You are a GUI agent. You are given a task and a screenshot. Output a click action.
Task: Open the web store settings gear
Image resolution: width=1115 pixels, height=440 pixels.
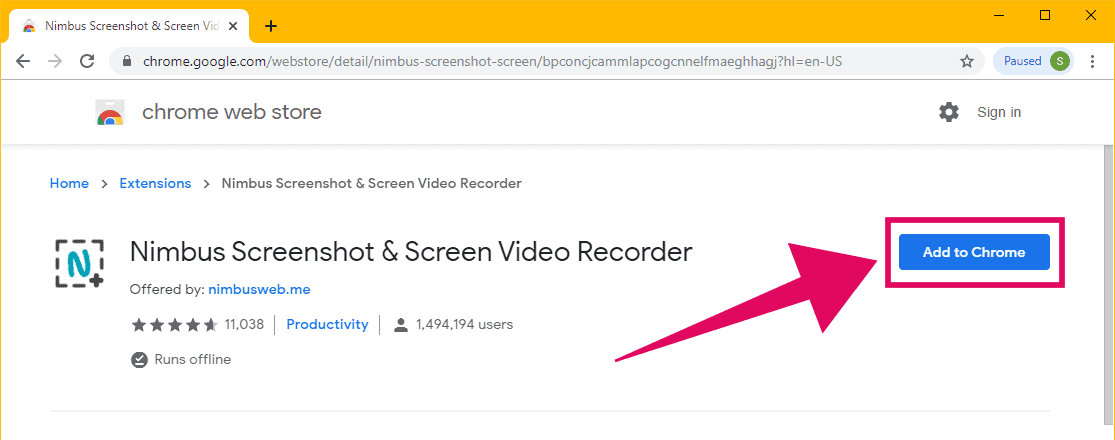949,112
